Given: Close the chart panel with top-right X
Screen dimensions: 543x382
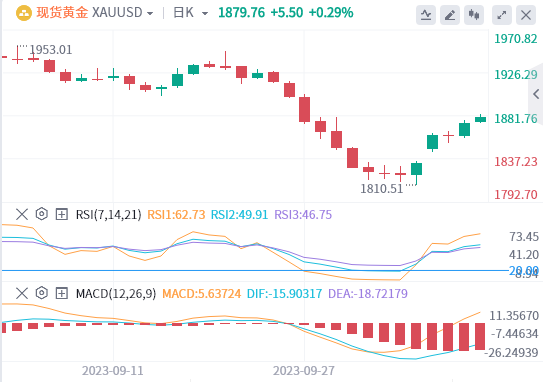Looking at the screenshot, I should click(526, 15).
